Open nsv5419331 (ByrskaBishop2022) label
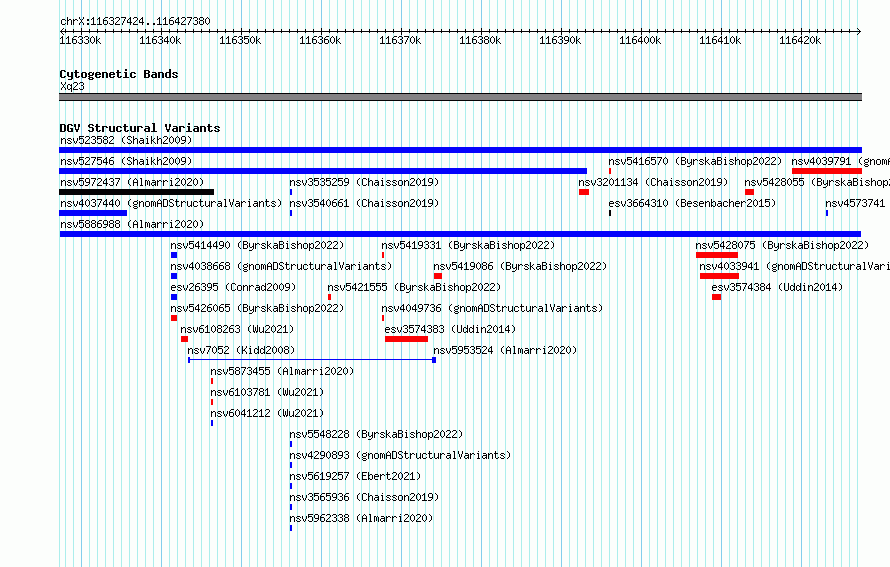 [x=468, y=245]
